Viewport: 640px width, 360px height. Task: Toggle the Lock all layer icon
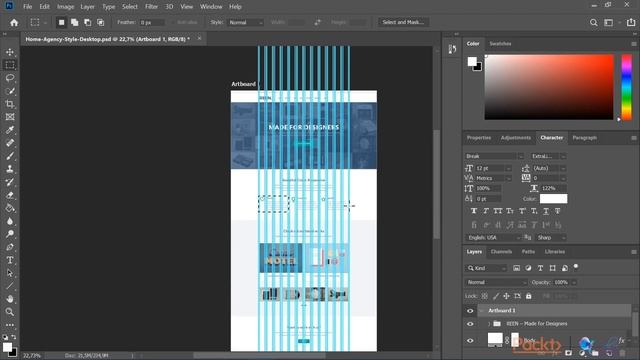coord(529,296)
